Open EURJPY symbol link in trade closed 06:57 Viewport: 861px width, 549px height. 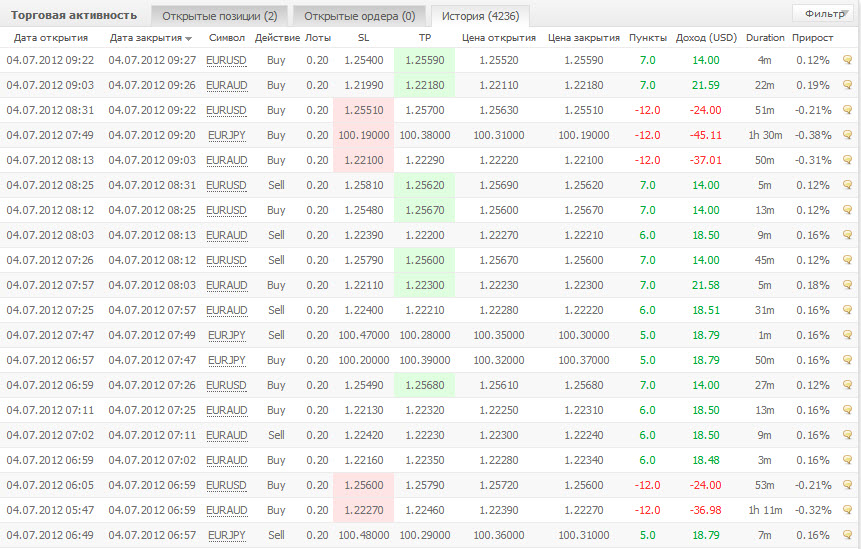tap(227, 535)
